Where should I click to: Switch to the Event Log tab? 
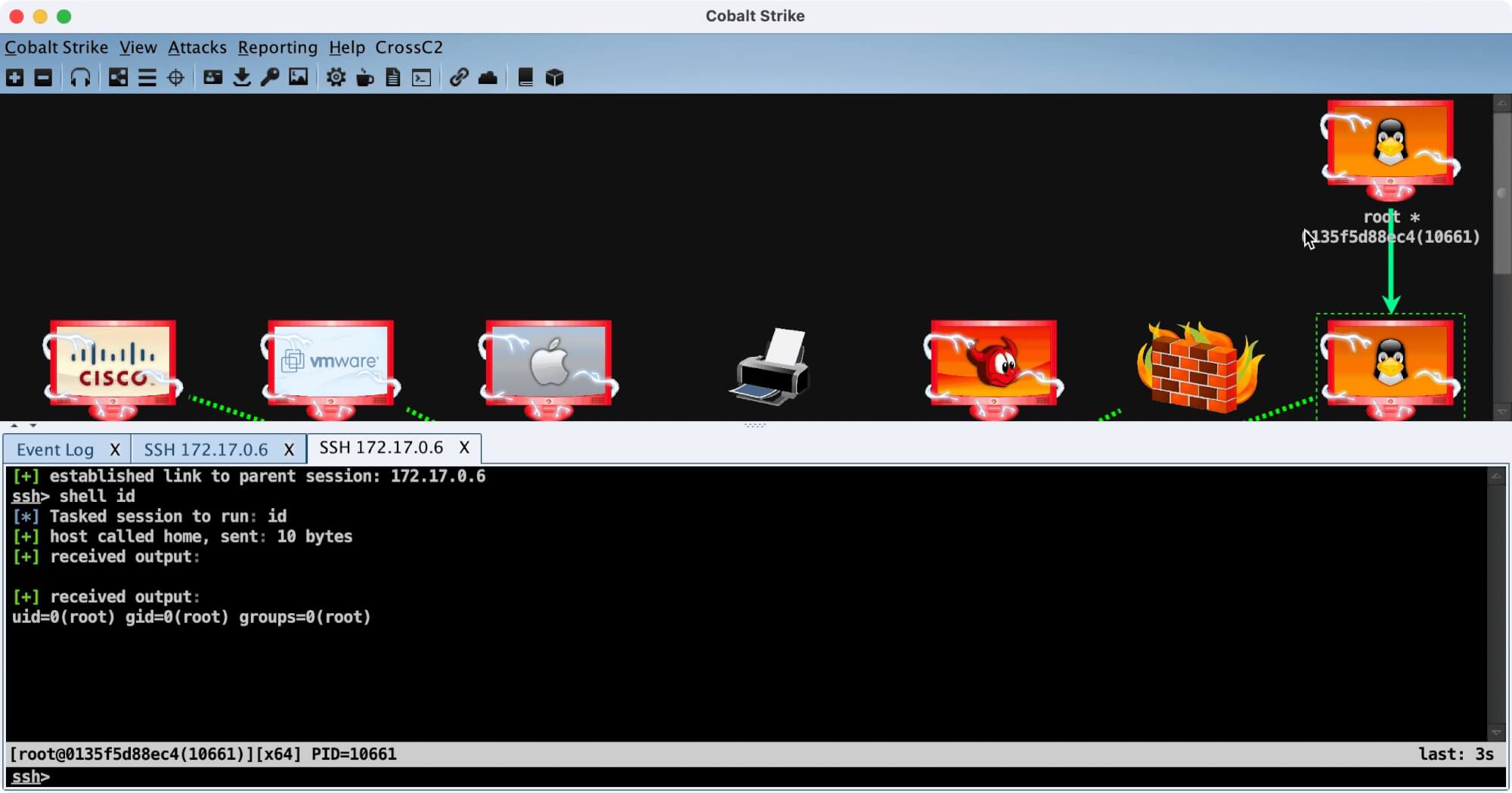pos(55,450)
